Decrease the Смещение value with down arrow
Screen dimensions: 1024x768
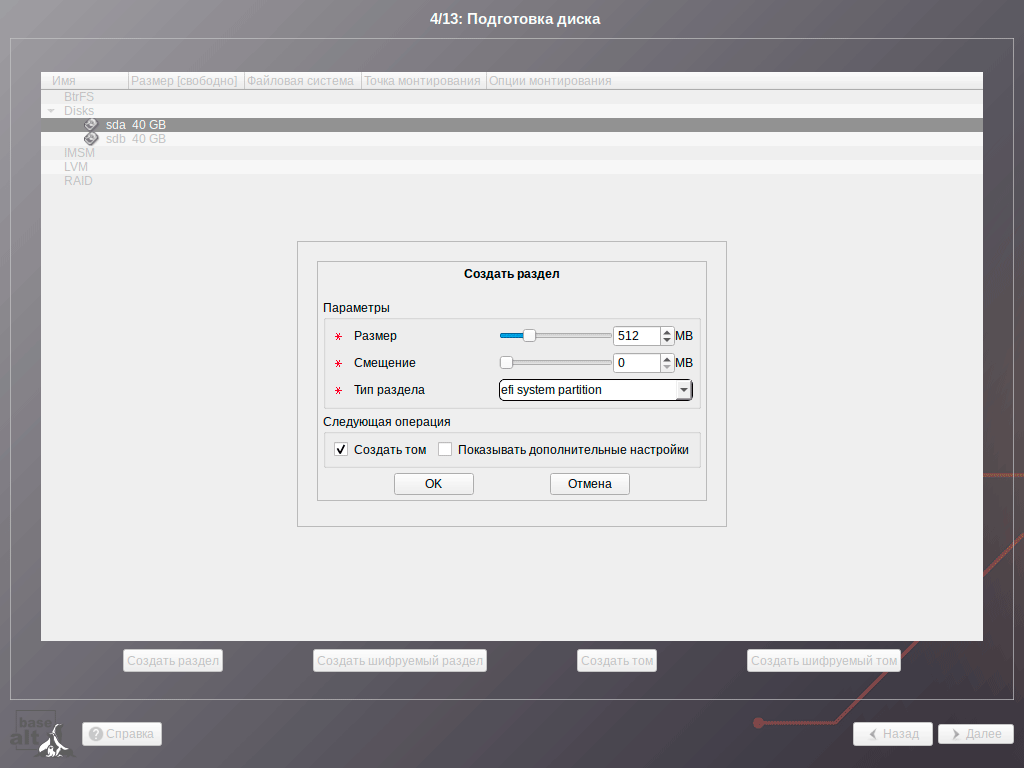point(667,367)
